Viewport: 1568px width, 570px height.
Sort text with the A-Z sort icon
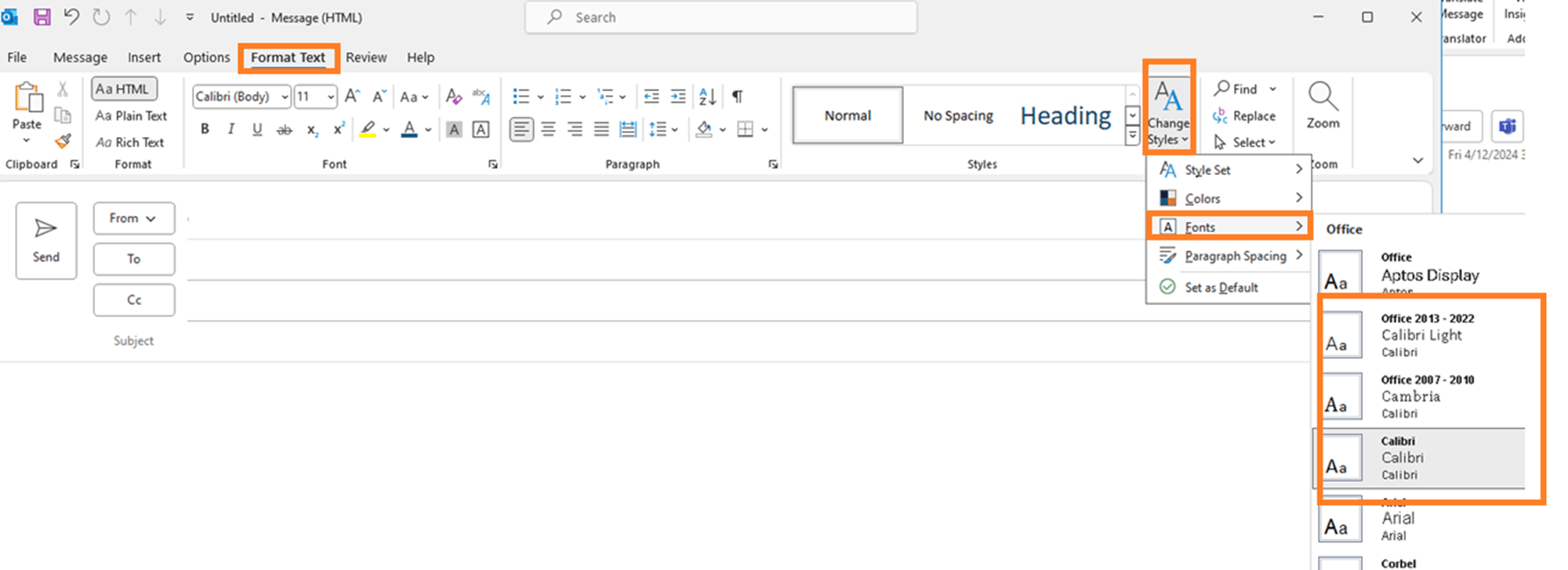pos(707,96)
